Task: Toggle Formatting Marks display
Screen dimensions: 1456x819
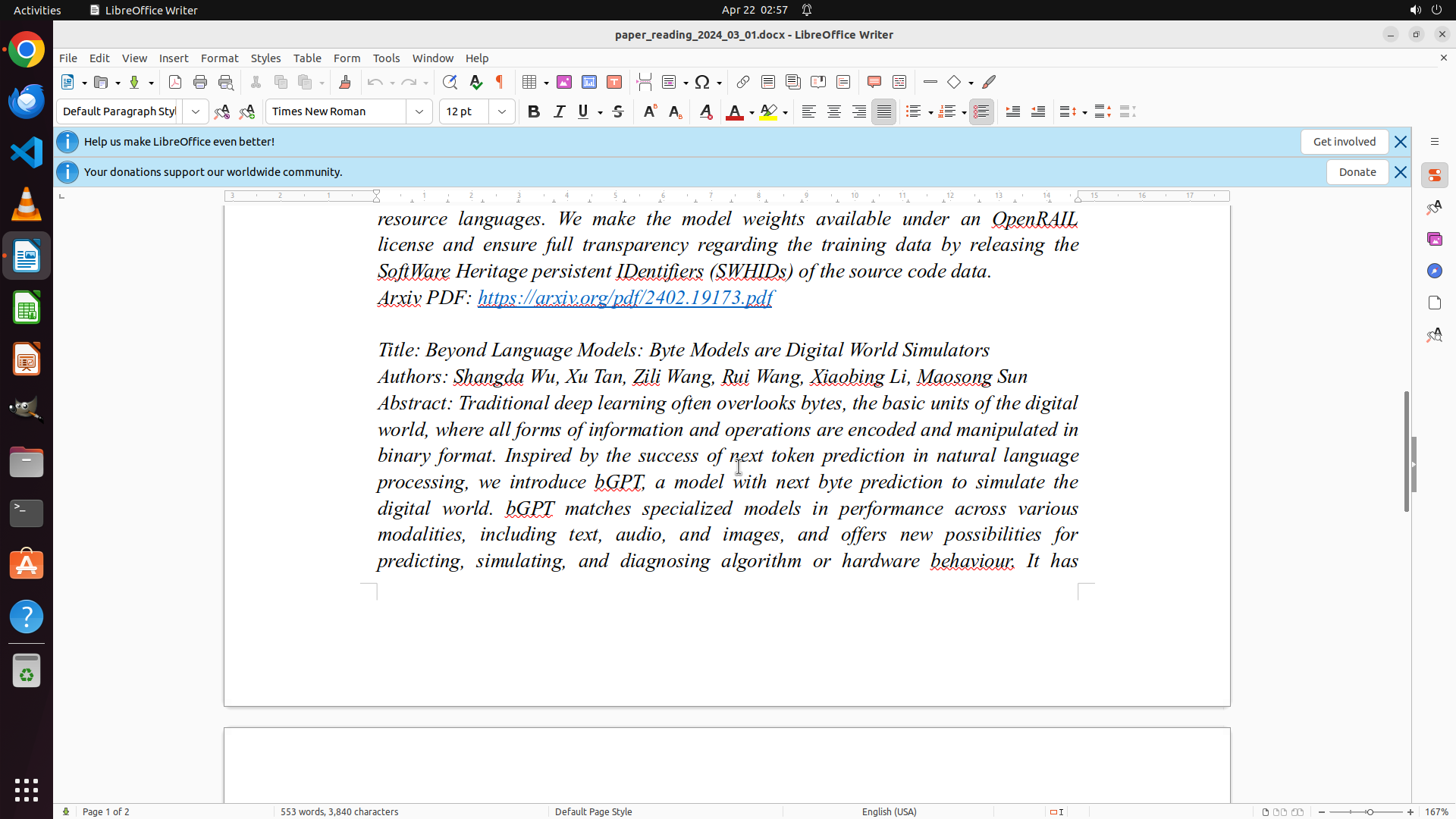Action: [500, 82]
